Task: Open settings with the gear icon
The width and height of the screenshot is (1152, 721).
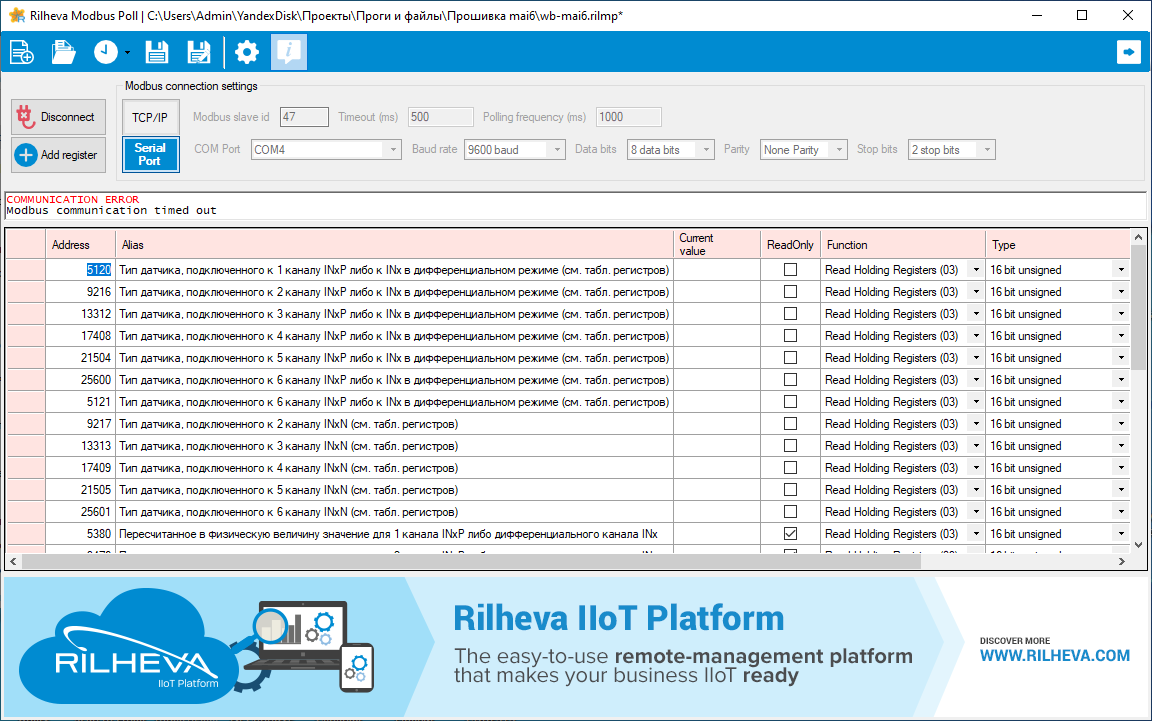Action: coord(246,52)
